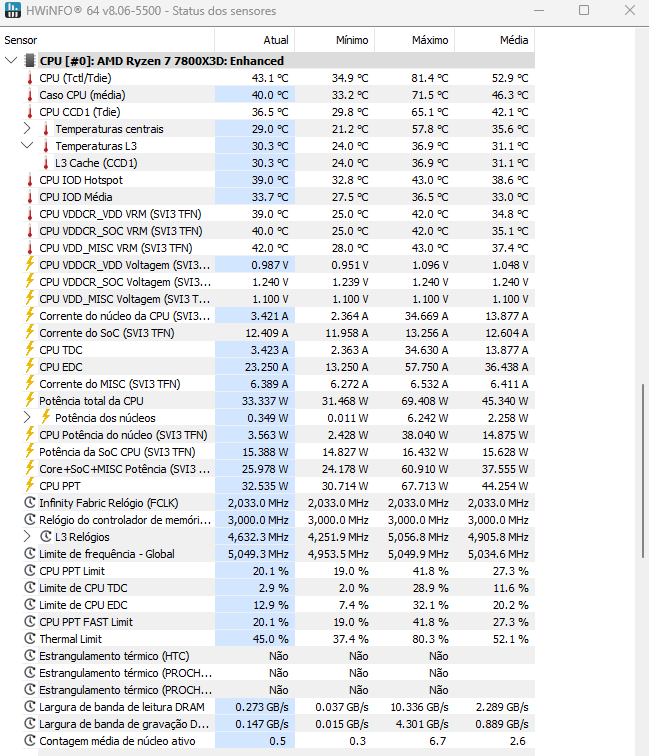Click the 10.336 GB/s maximum DRAM read value

(419, 707)
